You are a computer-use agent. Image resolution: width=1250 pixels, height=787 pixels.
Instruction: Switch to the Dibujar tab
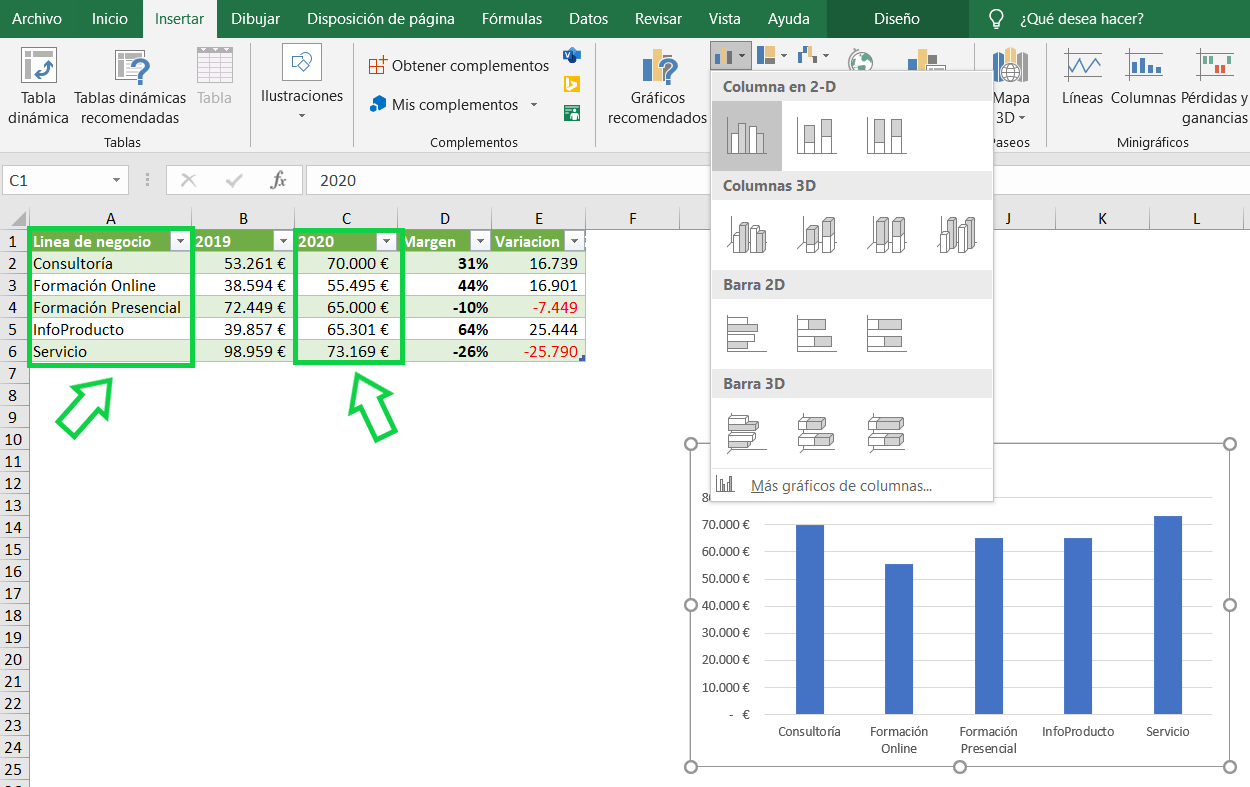(255, 19)
